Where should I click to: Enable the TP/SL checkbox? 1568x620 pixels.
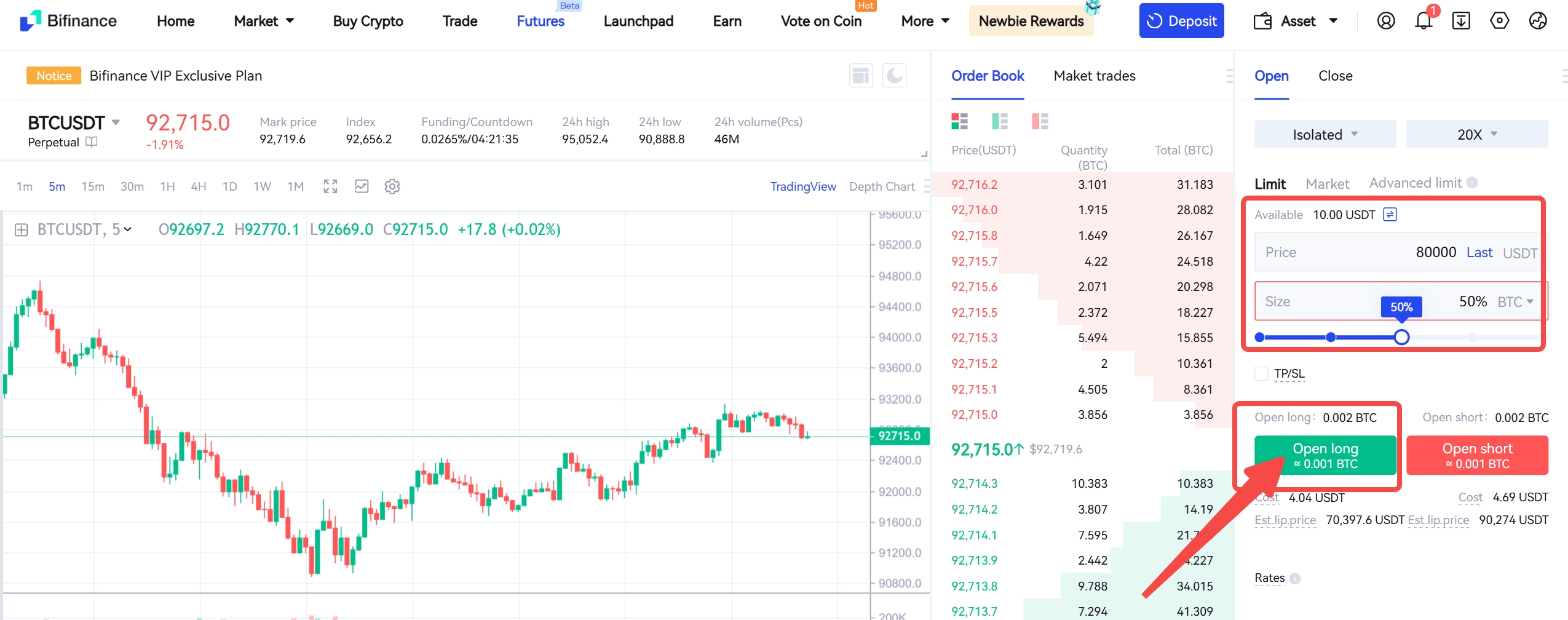[1261, 374]
